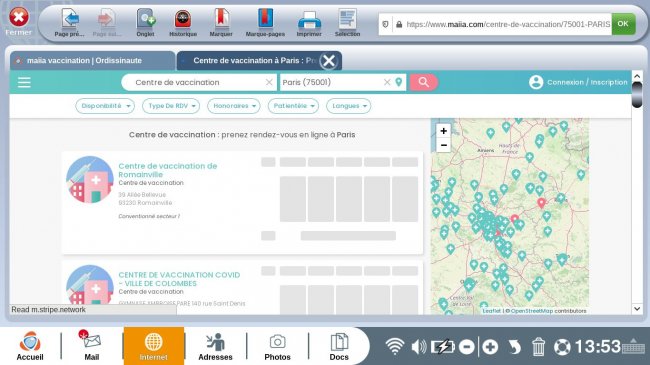Viewport: 650px width, 365px height.
Task: Expand the Langues filter dropdown
Action: point(349,106)
